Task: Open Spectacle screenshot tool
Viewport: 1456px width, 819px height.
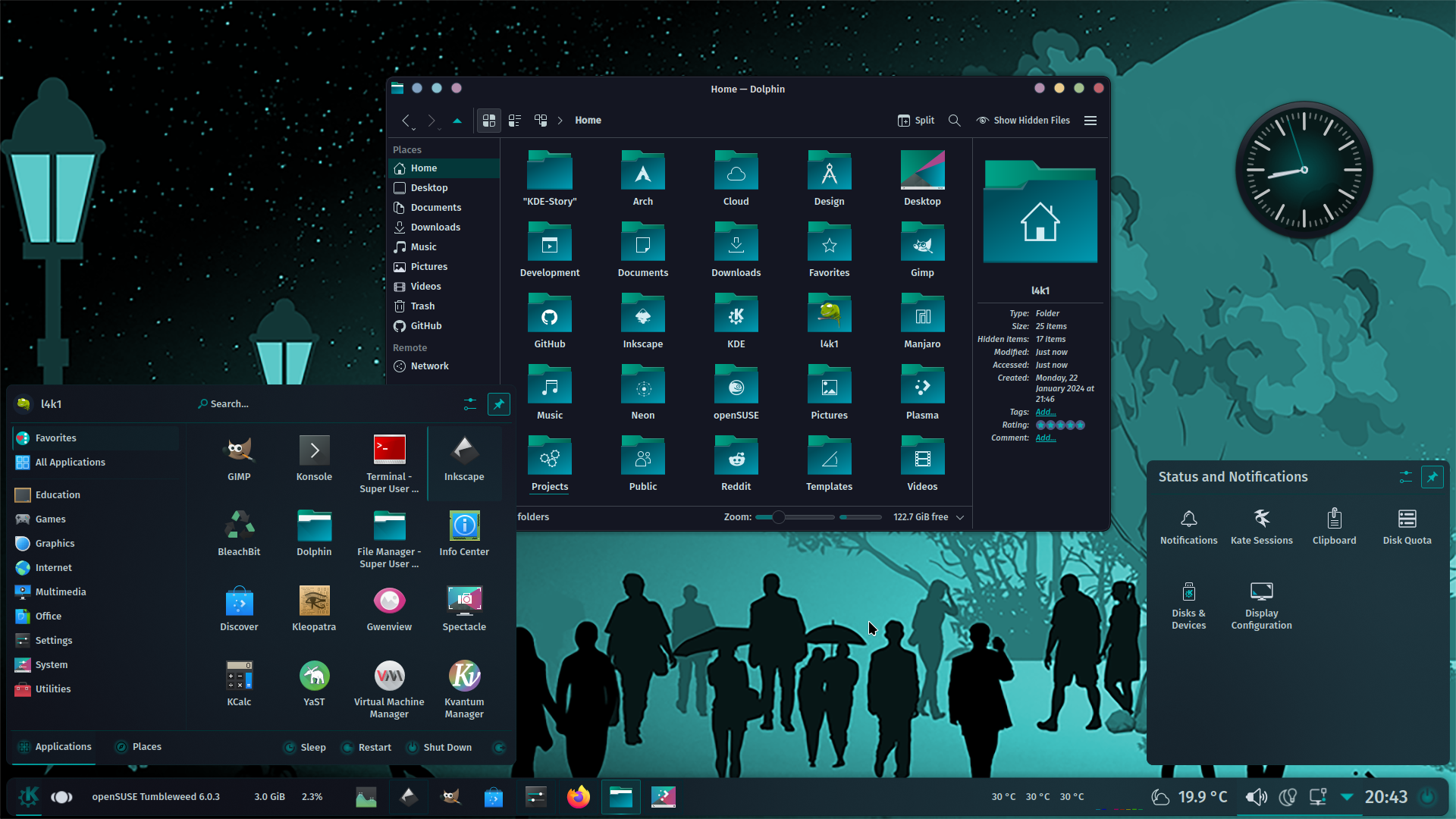Action: [x=464, y=609]
